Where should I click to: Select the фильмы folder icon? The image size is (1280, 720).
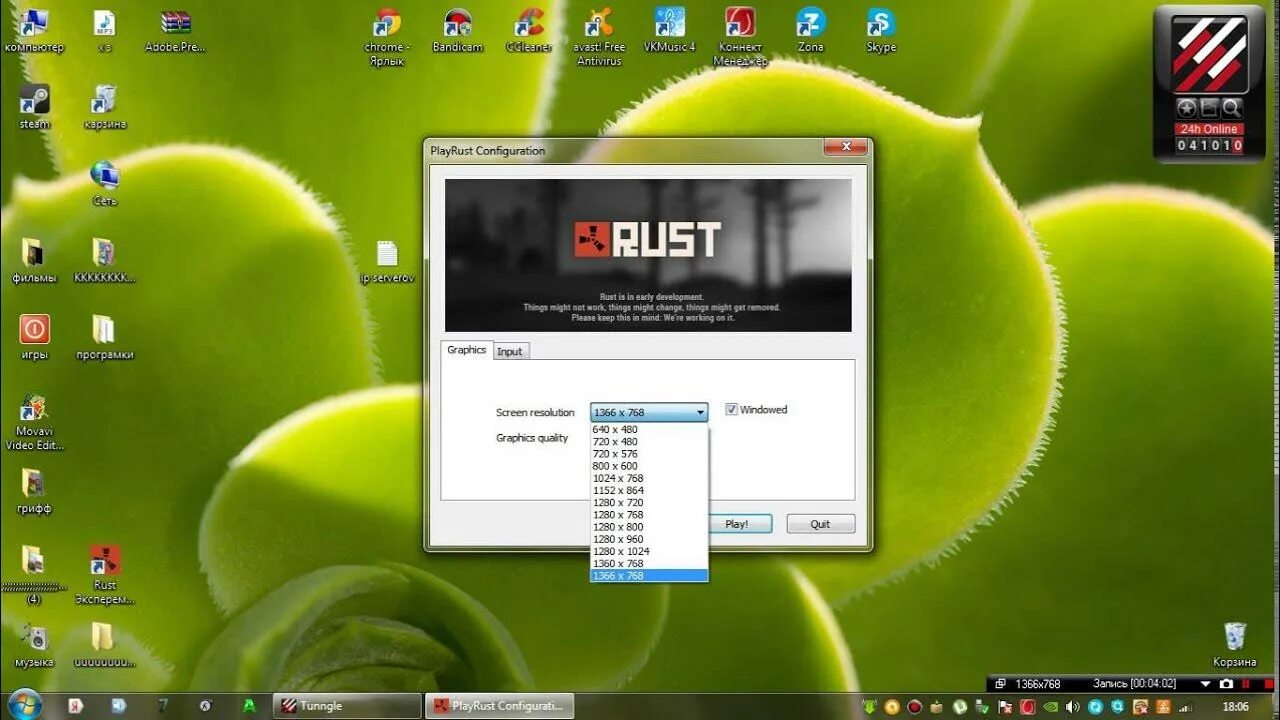[34, 260]
